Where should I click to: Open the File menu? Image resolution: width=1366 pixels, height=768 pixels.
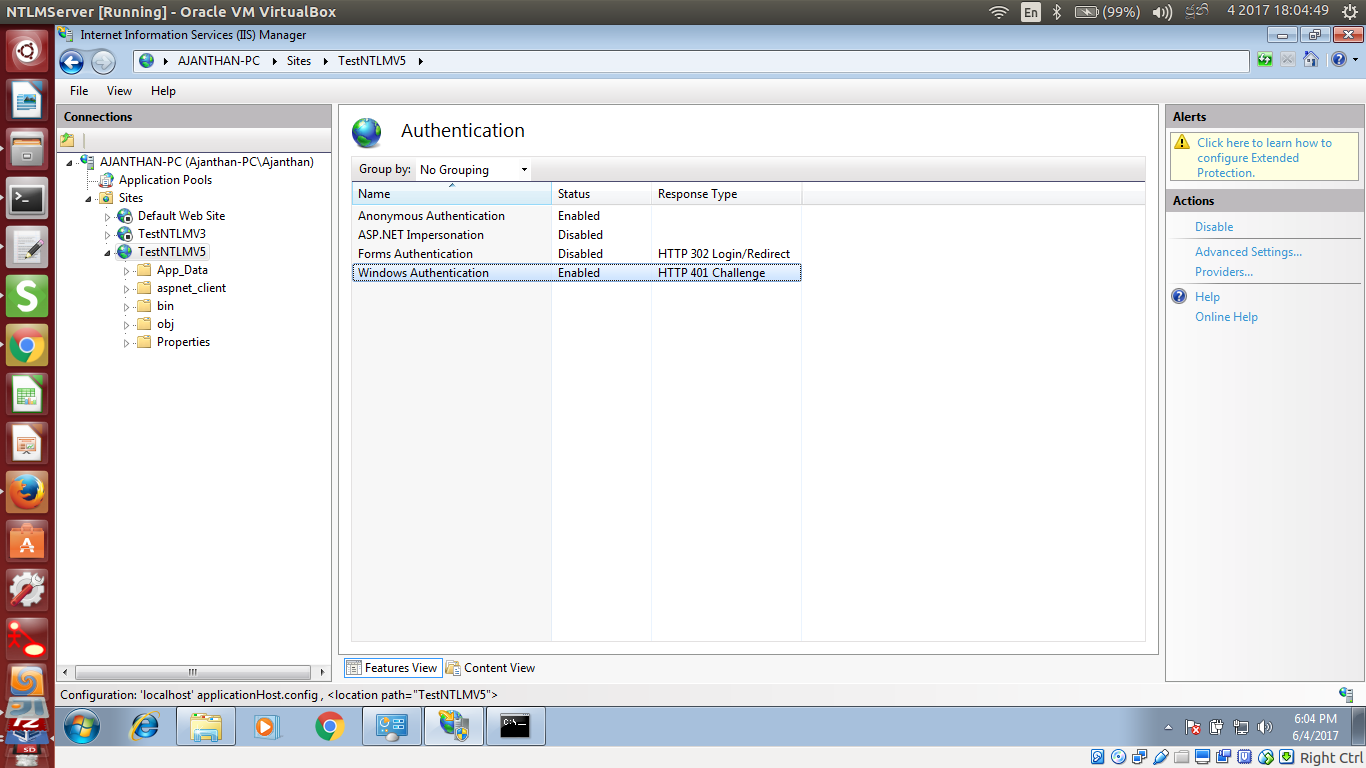[79, 91]
